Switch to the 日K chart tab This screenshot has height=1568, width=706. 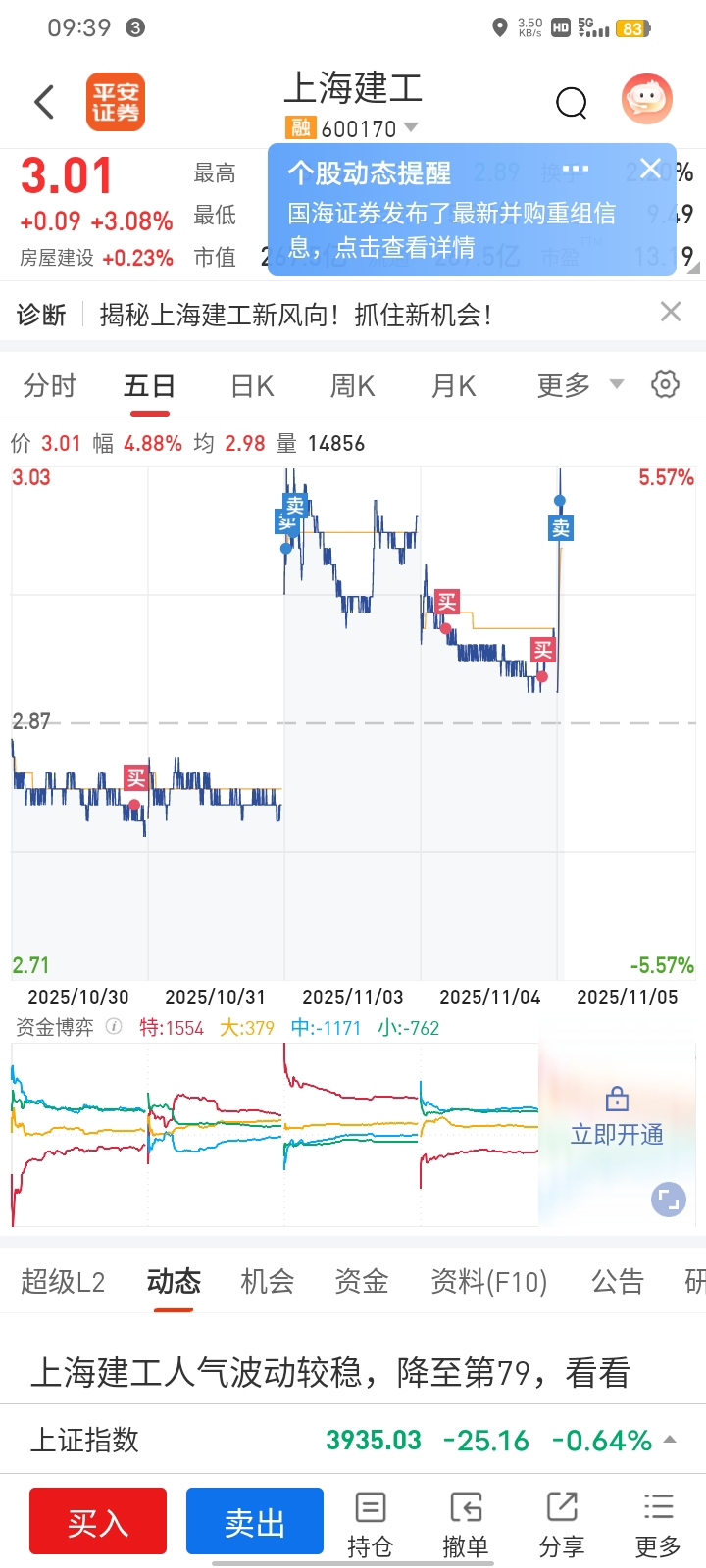[x=252, y=386]
